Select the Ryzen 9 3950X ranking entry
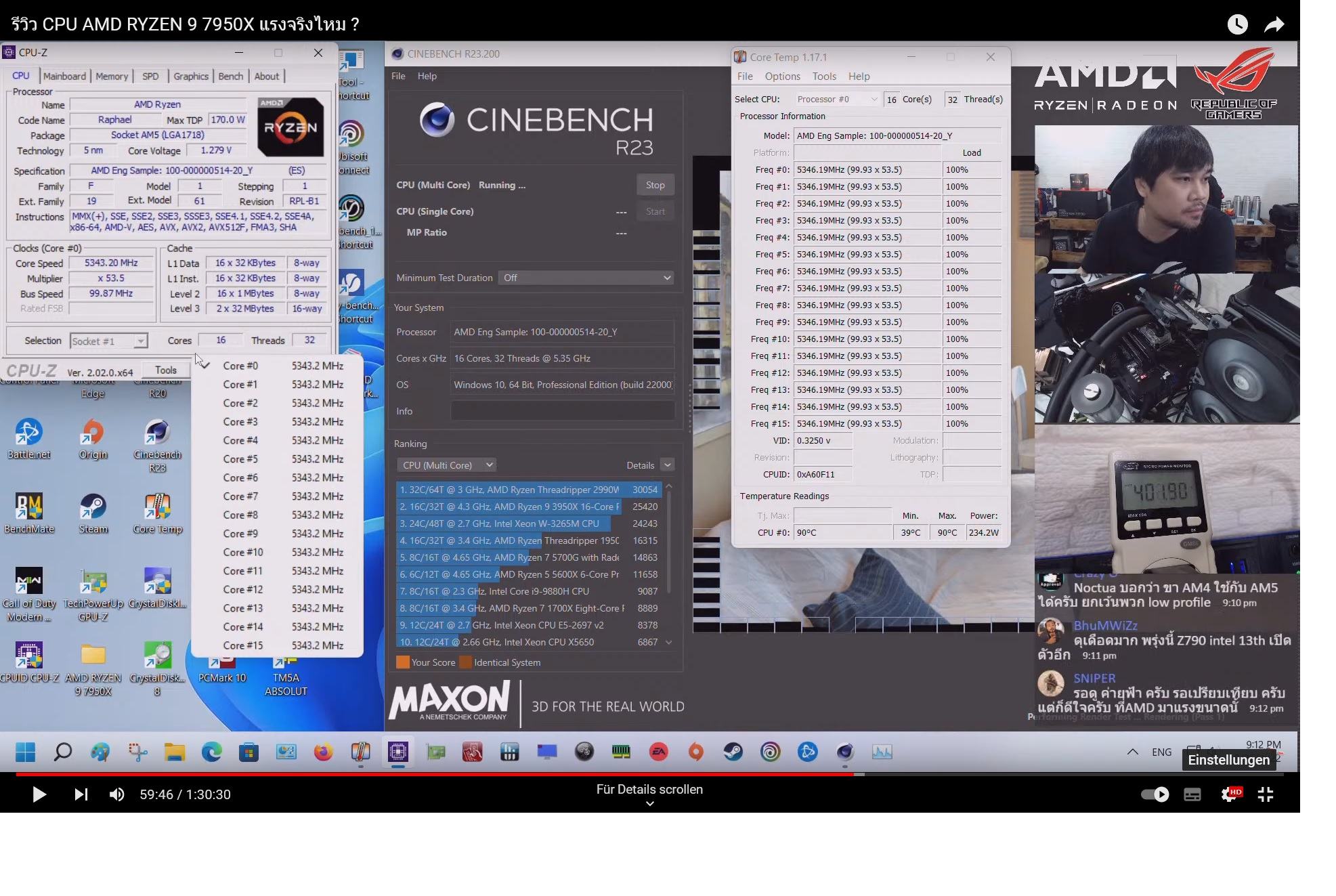Screen dimensions: 1336x896 pyautogui.click(x=528, y=507)
